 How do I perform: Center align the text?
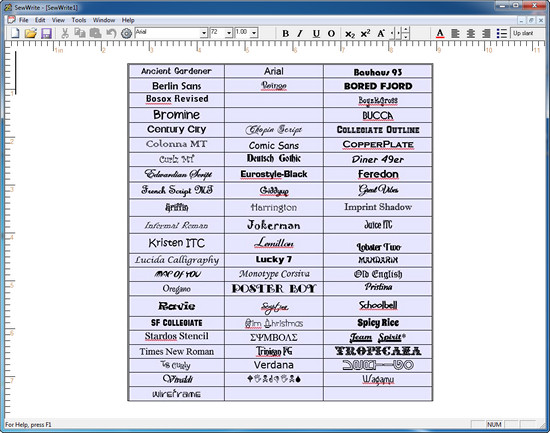[x=471, y=33]
